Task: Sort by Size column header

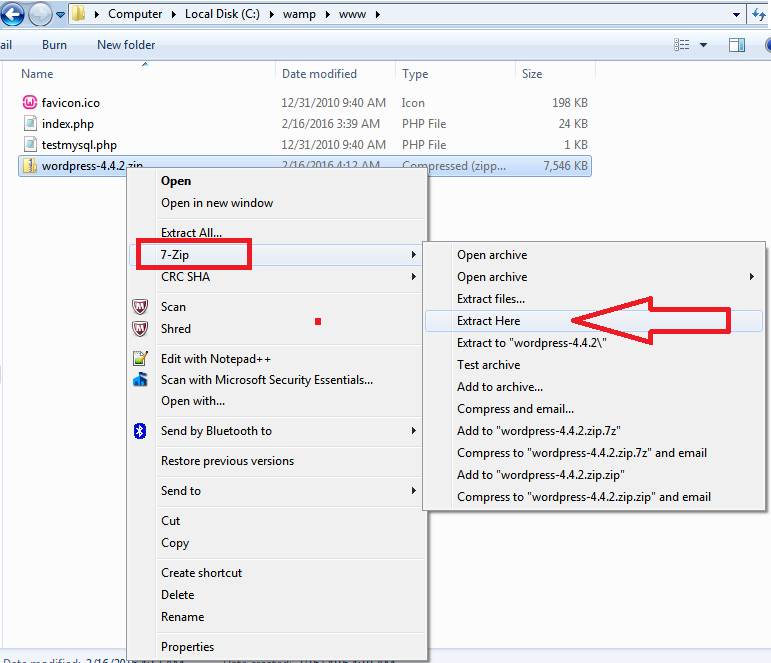Action: (532, 74)
